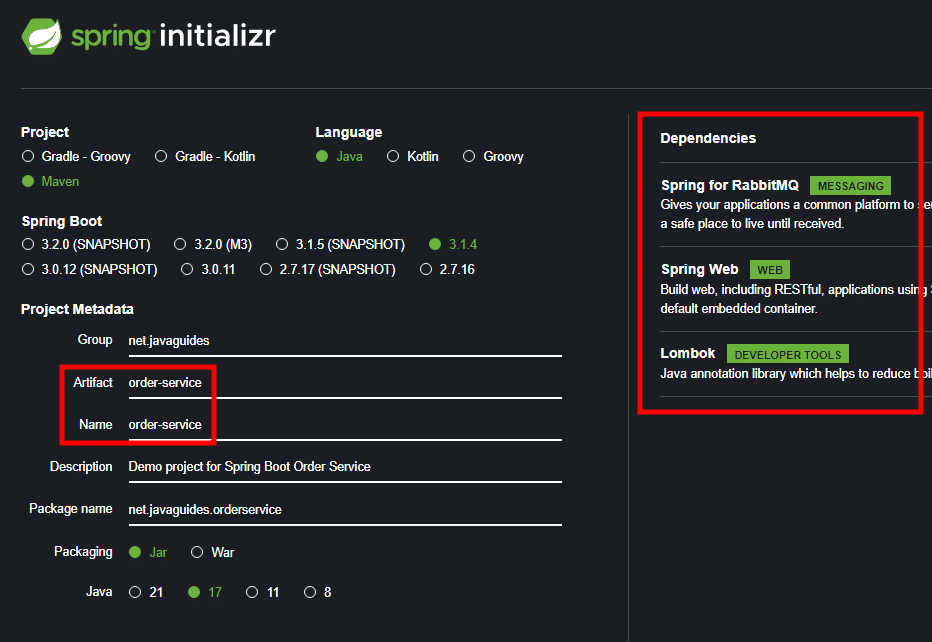Viewport: 932px width, 642px height.
Task: Click the Project Metadata heading
Action: [77, 309]
